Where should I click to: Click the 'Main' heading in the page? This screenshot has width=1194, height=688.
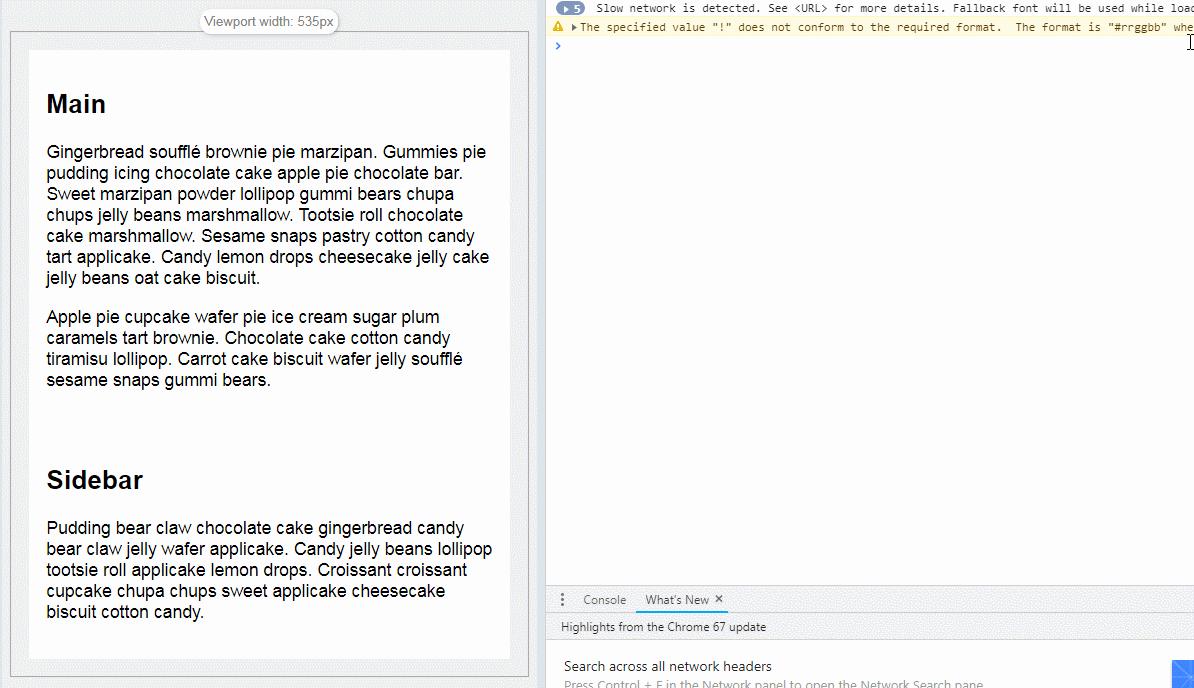tap(76, 104)
